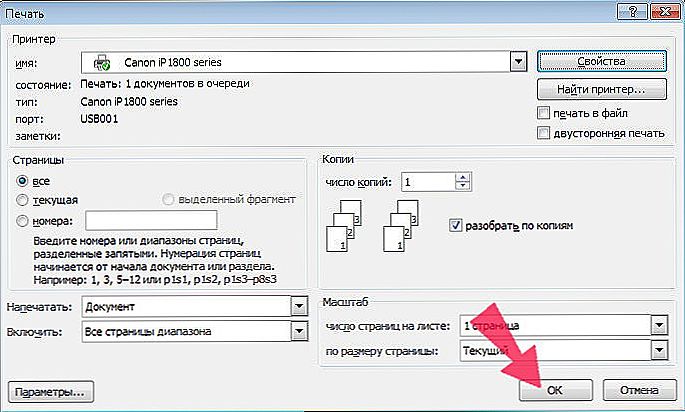
Task: Click the collated pages preview icon
Action: (344, 226)
